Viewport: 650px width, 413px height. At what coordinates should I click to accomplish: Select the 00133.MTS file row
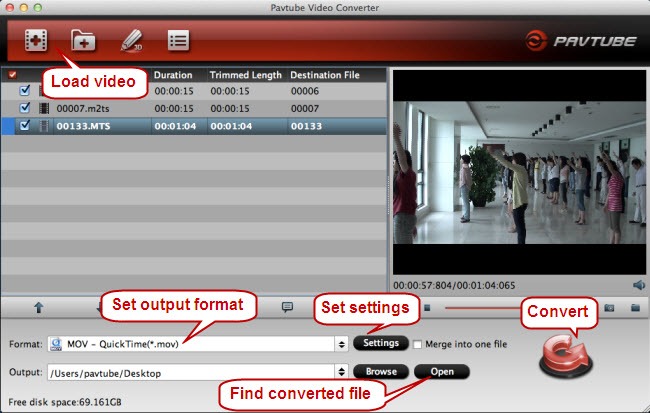click(194, 126)
